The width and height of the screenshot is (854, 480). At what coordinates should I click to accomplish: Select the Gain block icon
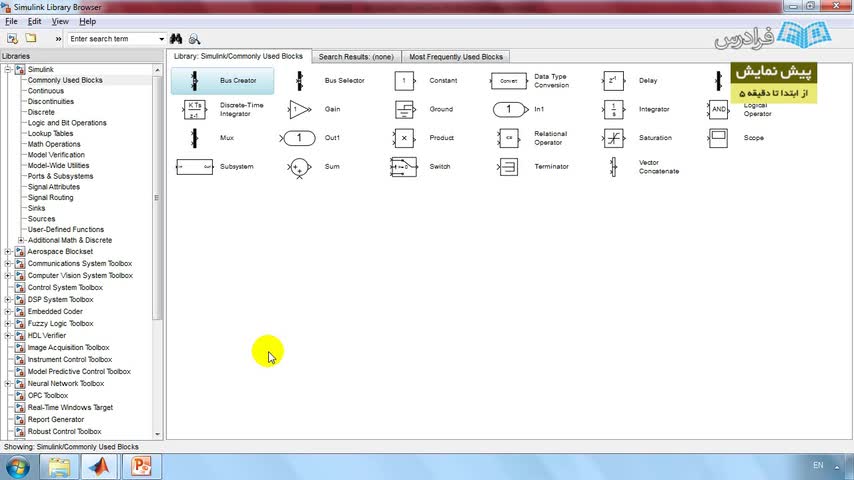[299, 110]
